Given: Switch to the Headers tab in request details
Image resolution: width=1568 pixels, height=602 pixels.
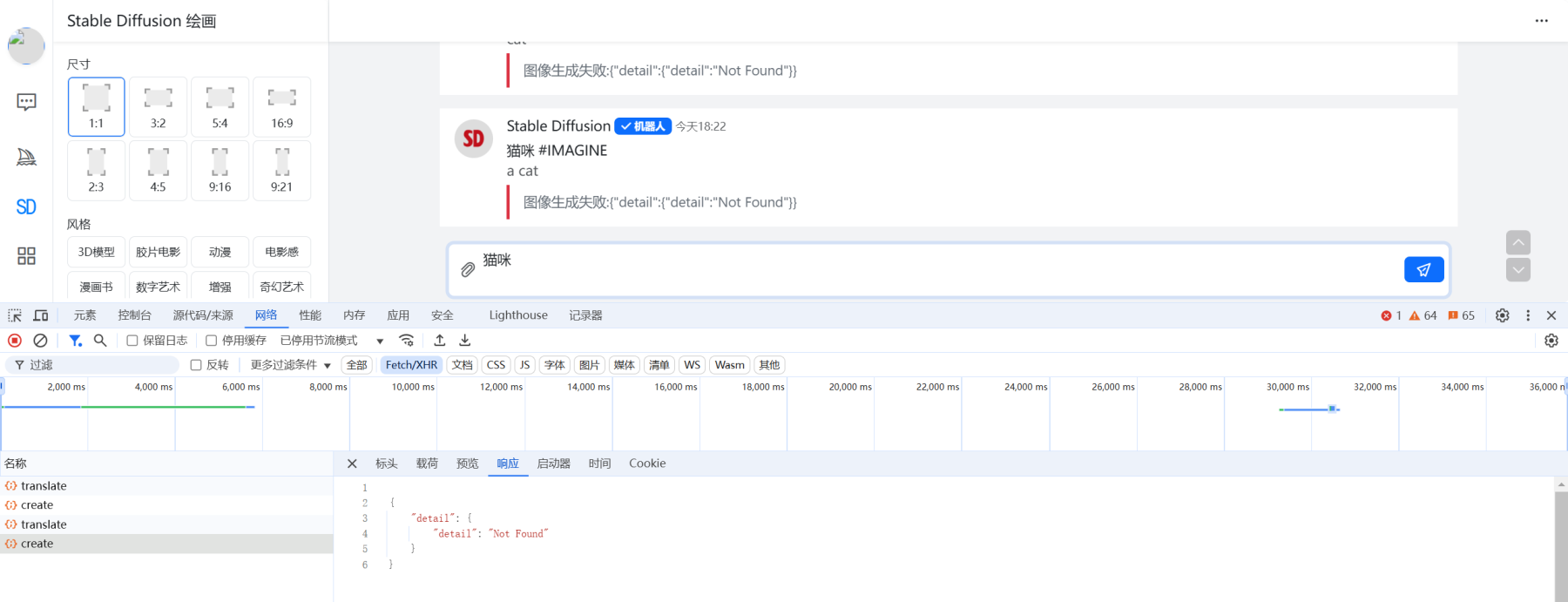Looking at the screenshot, I should (x=387, y=463).
